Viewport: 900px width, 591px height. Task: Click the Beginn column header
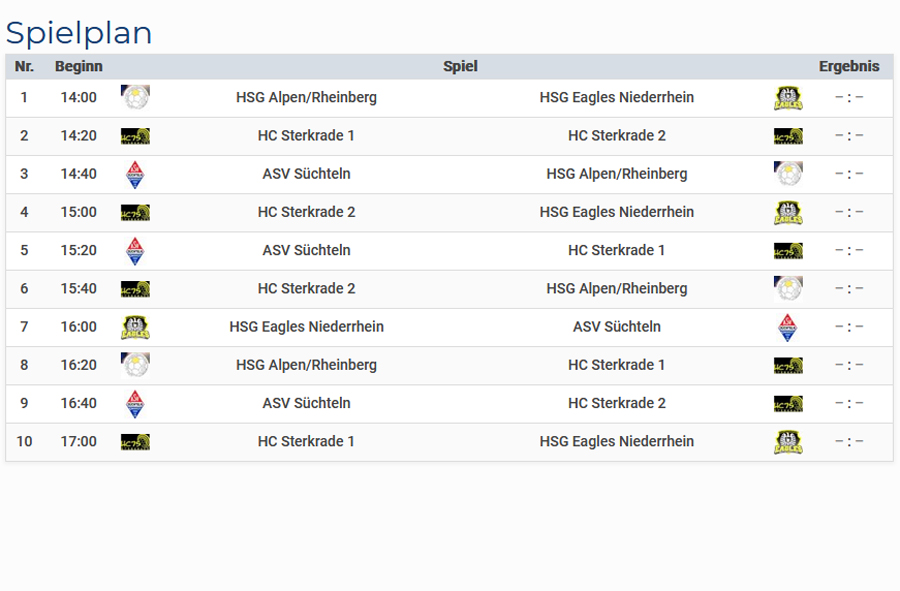[x=79, y=67]
